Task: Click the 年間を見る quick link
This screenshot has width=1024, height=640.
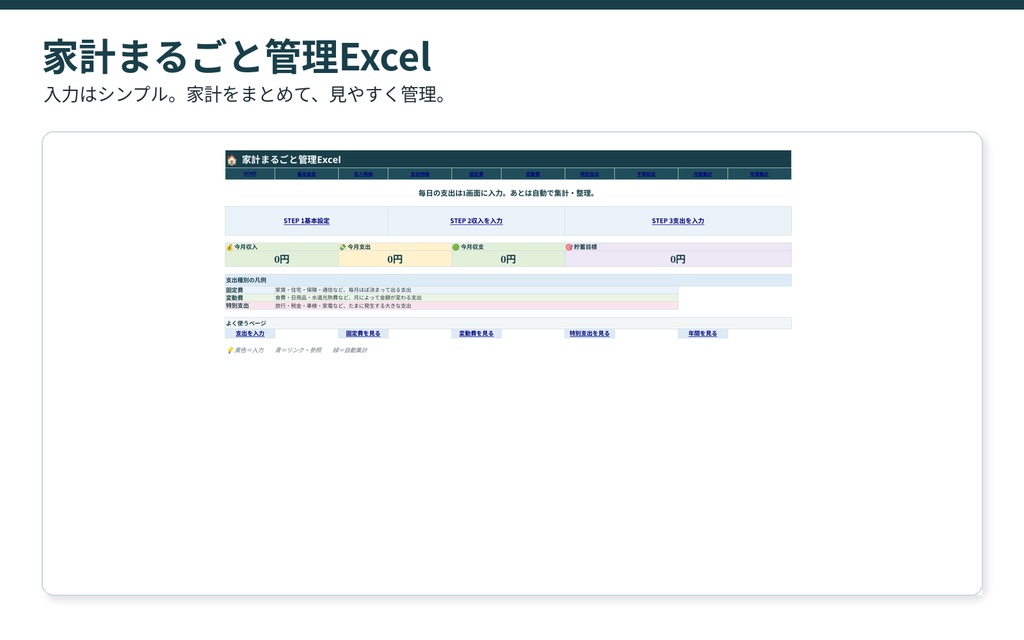Action: 703,333
